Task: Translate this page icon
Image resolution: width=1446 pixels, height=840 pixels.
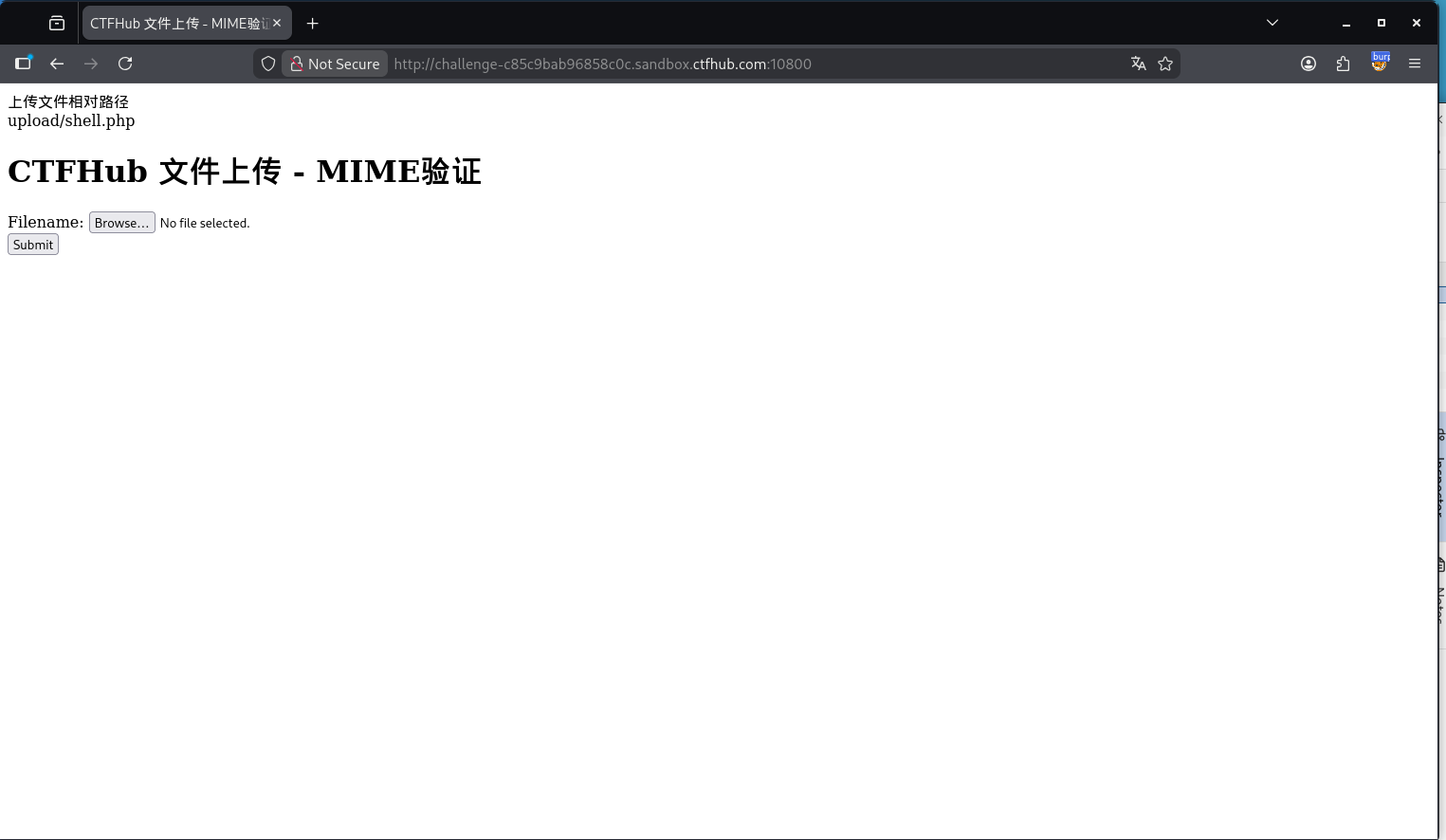Action: point(1139,64)
